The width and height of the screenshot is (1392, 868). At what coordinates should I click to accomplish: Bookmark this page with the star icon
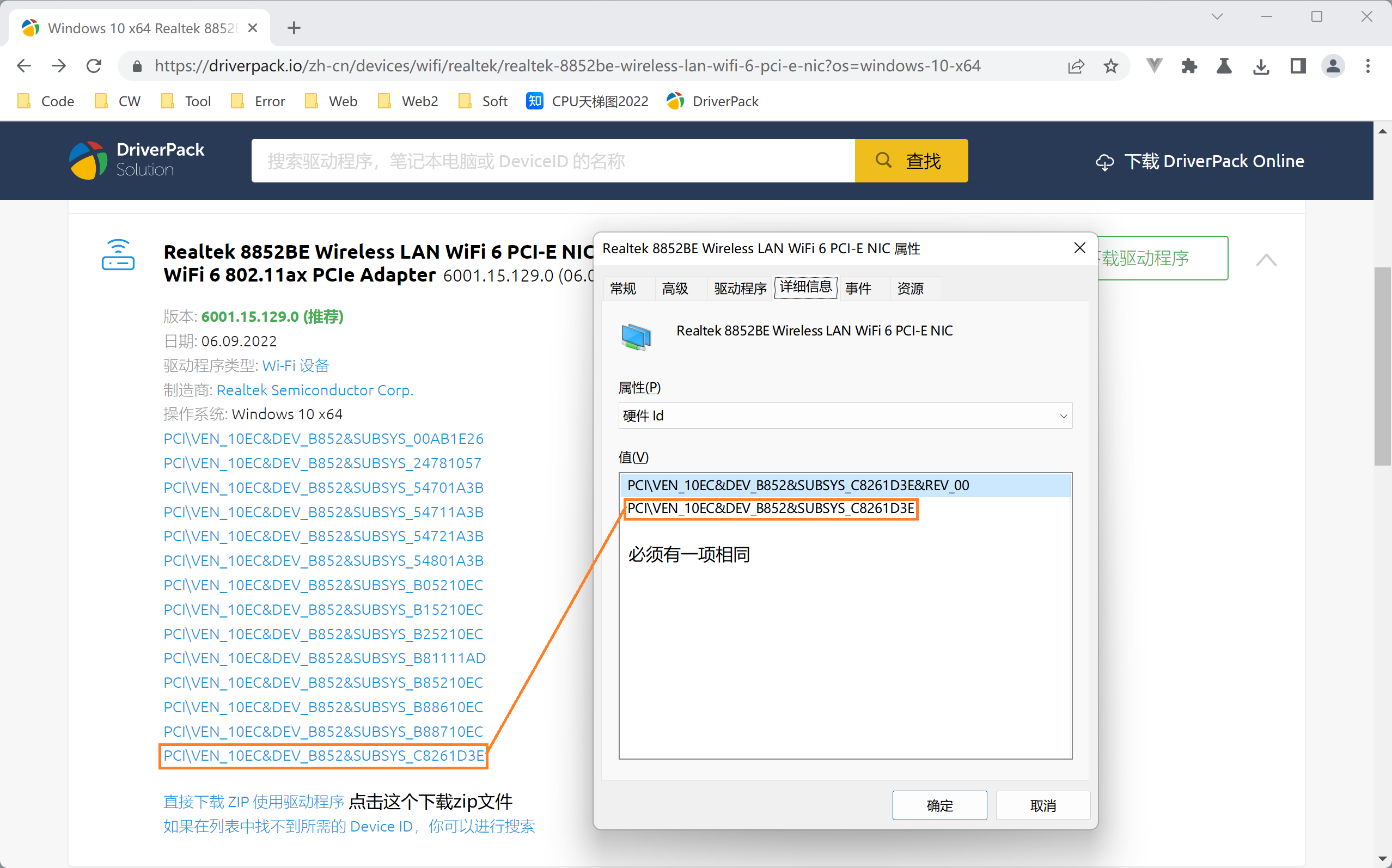(1111, 66)
